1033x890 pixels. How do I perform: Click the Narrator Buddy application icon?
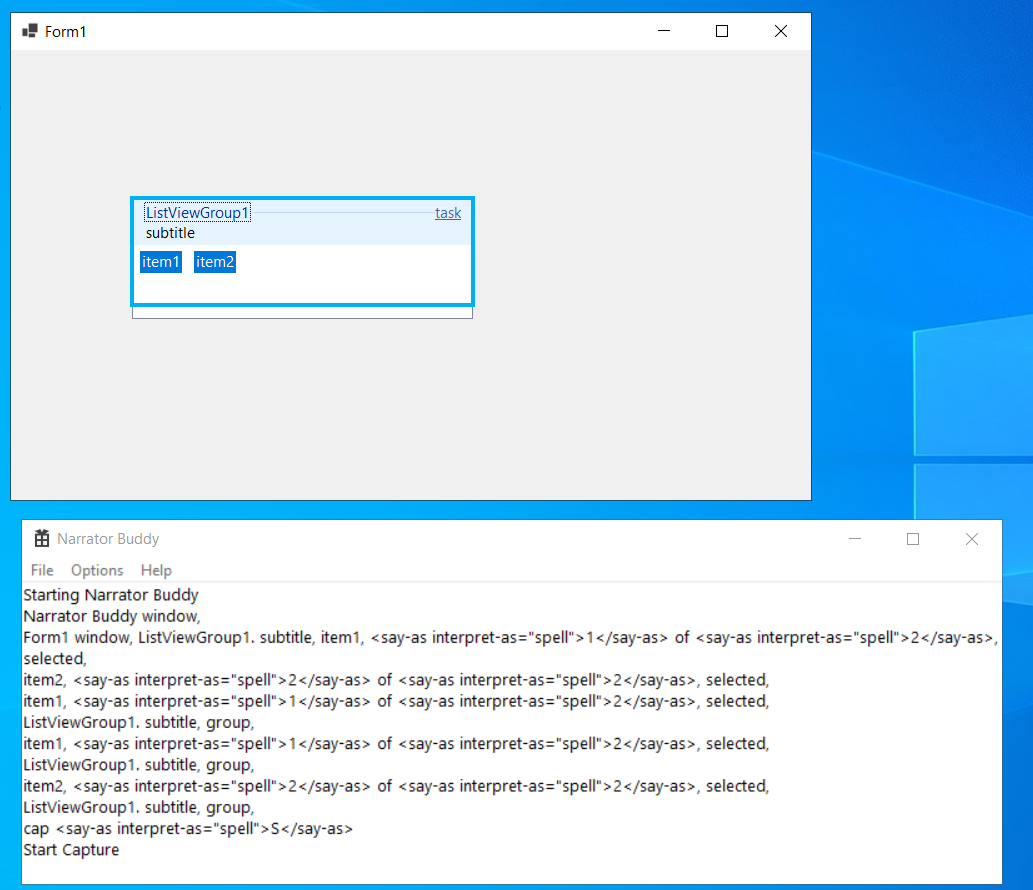coord(41,538)
